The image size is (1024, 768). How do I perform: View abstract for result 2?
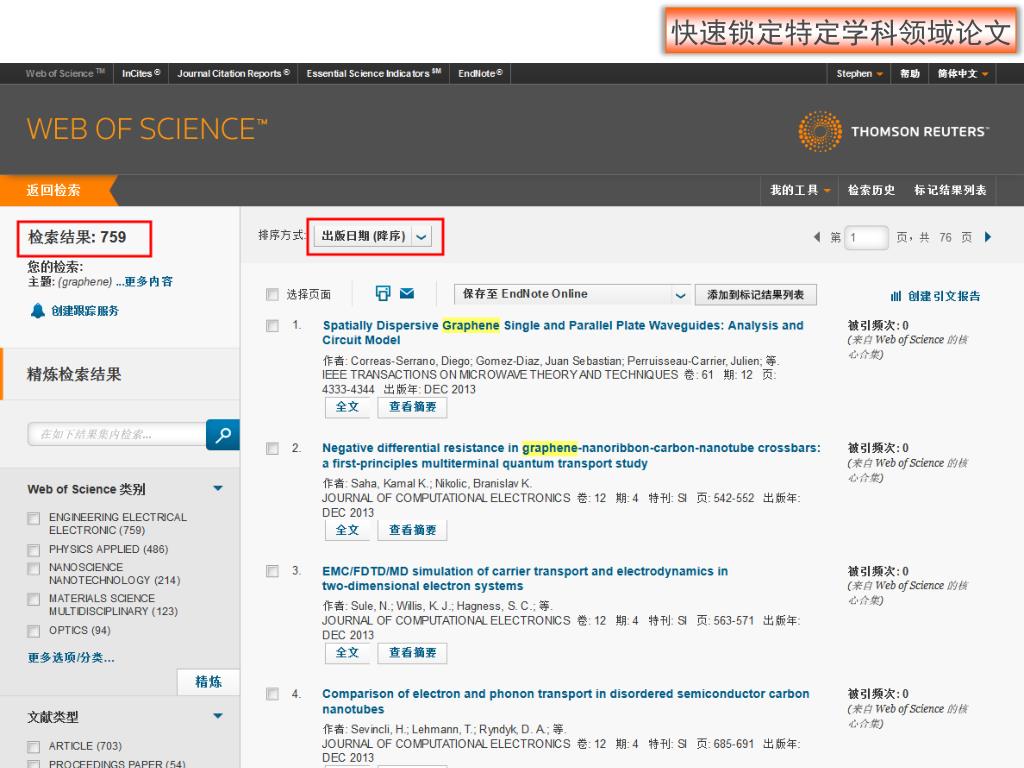coord(413,530)
